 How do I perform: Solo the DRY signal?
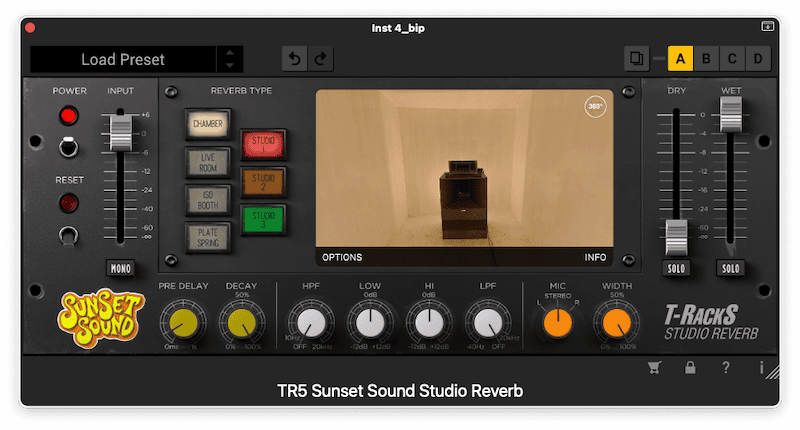(x=676, y=268)
